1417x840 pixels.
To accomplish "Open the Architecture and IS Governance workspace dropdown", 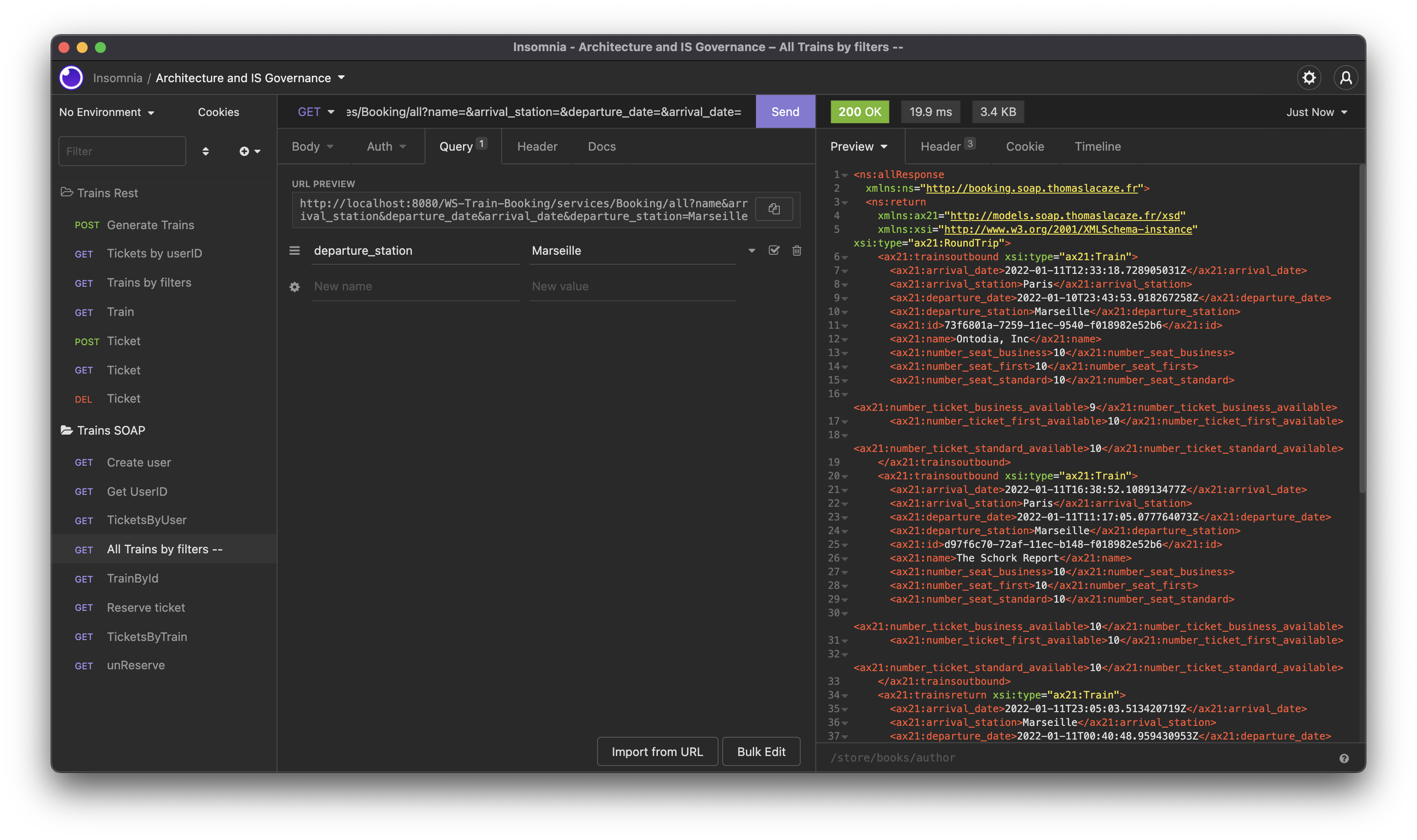I will [x=250, y=78].
